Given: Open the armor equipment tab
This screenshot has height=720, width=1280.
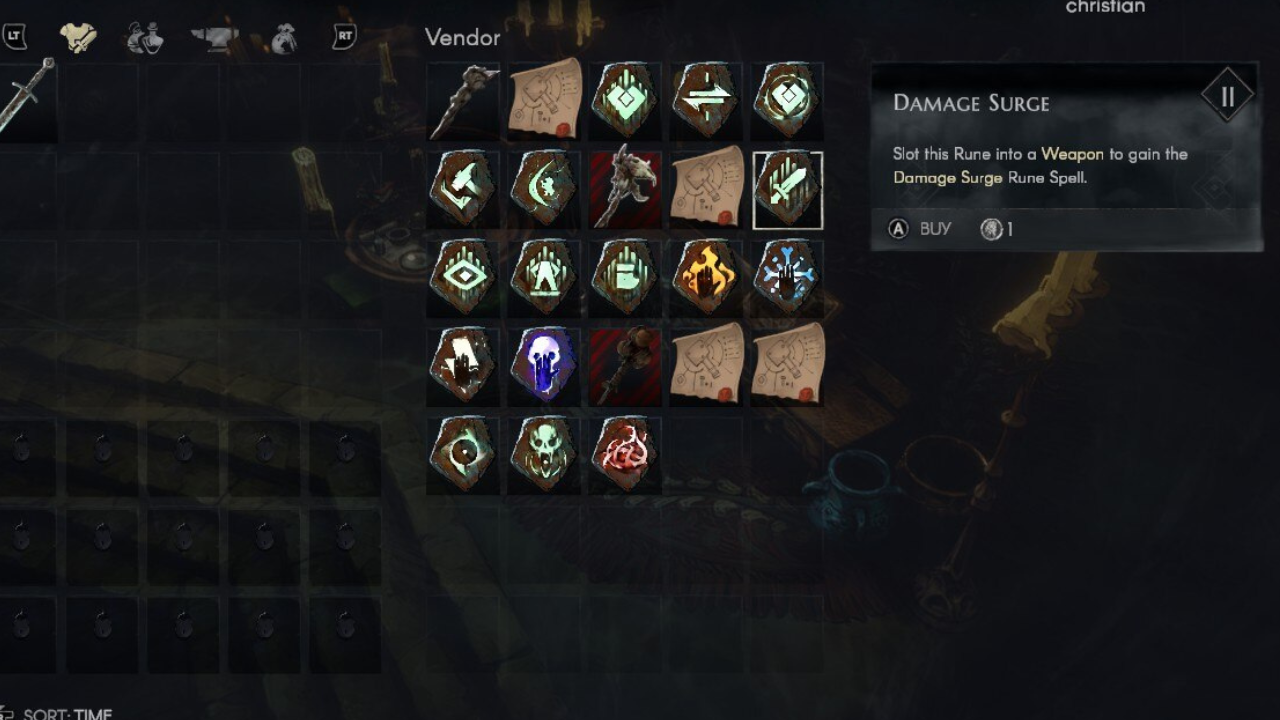Looking at the screenshot, I should coord(78,38).
